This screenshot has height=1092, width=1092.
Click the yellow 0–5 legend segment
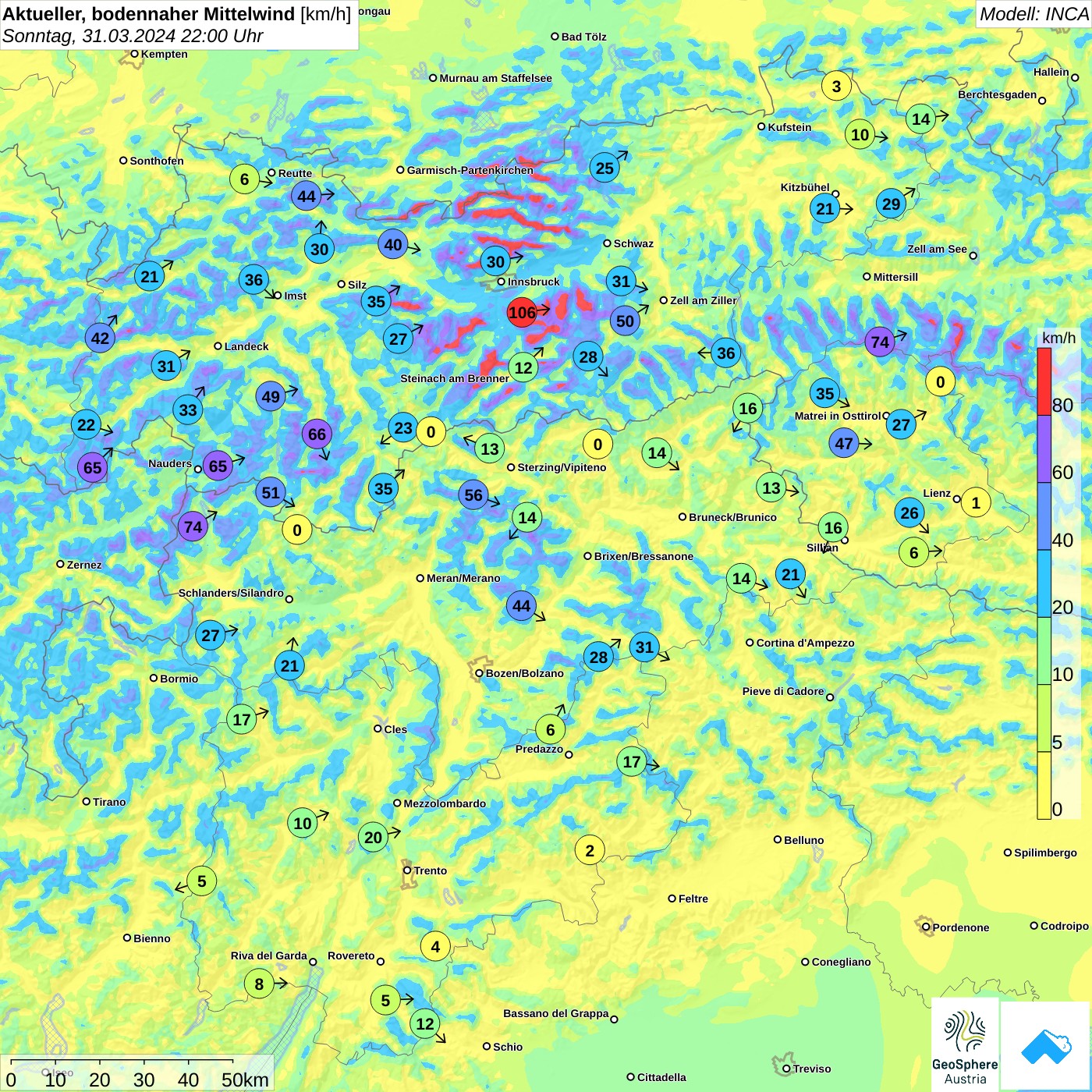(x=1044, y=785)
